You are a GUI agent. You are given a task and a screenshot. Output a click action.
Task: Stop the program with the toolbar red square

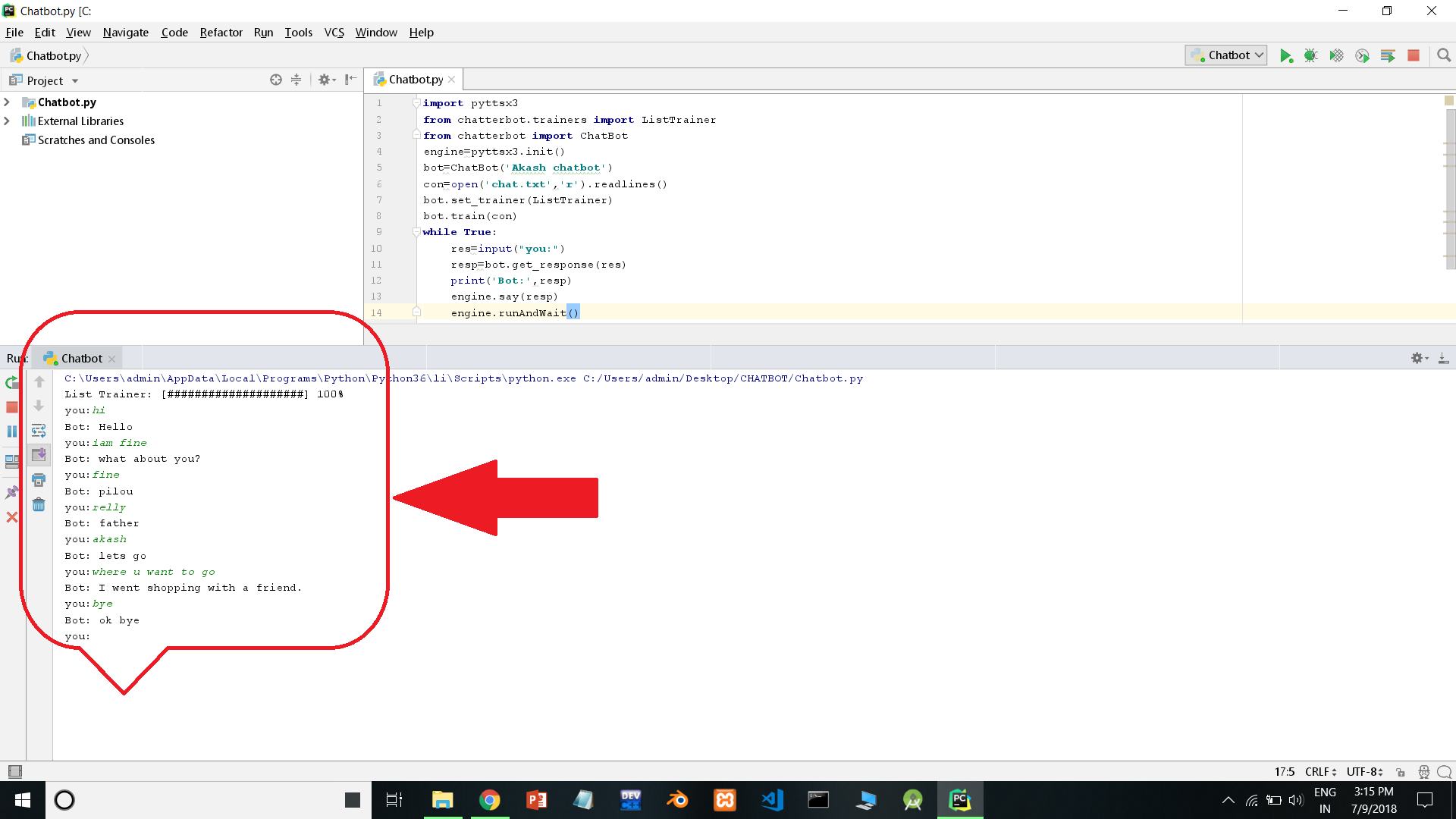1414,55
